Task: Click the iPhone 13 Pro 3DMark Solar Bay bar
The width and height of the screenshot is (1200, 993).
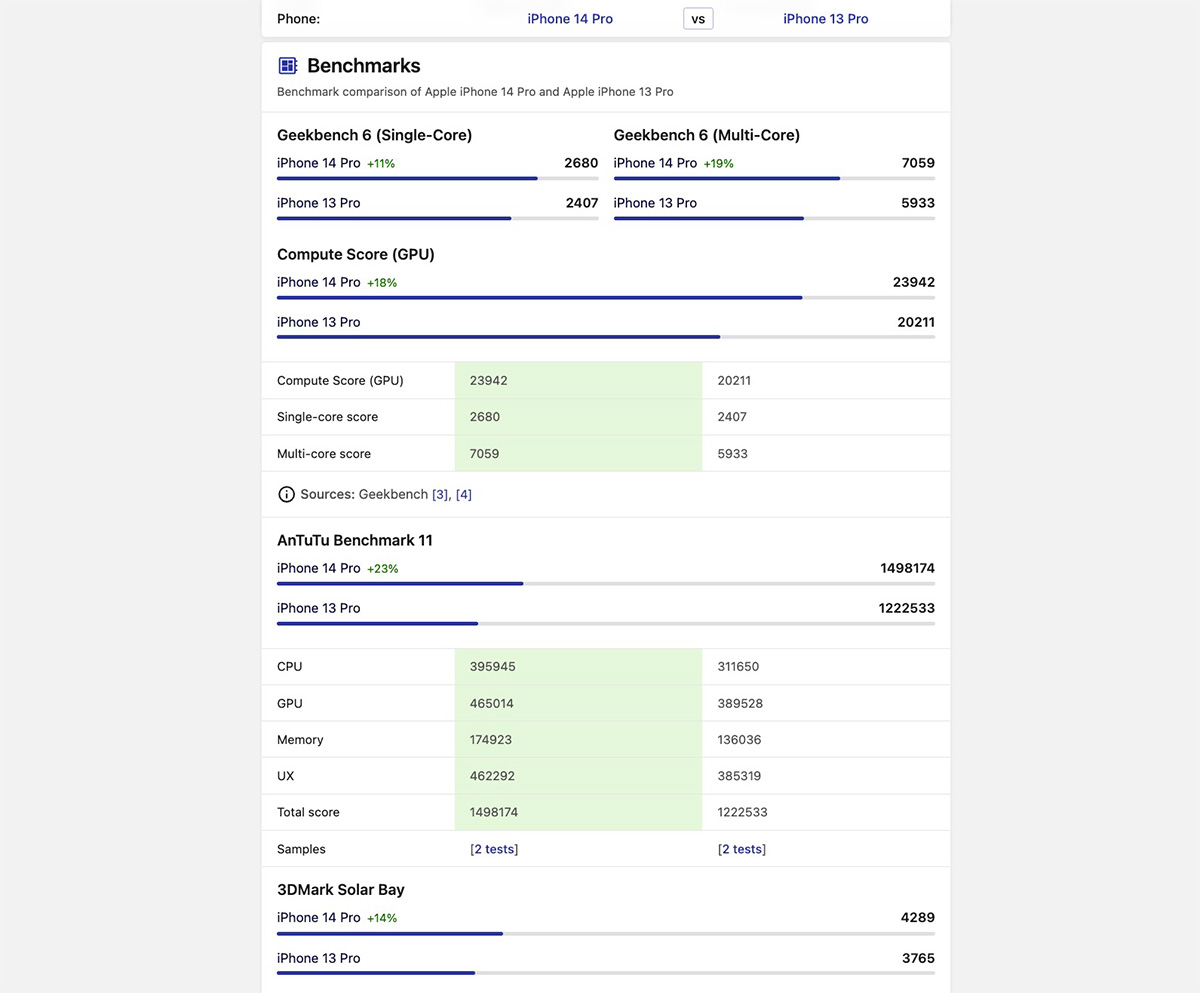Action: (x=605, y=972)
